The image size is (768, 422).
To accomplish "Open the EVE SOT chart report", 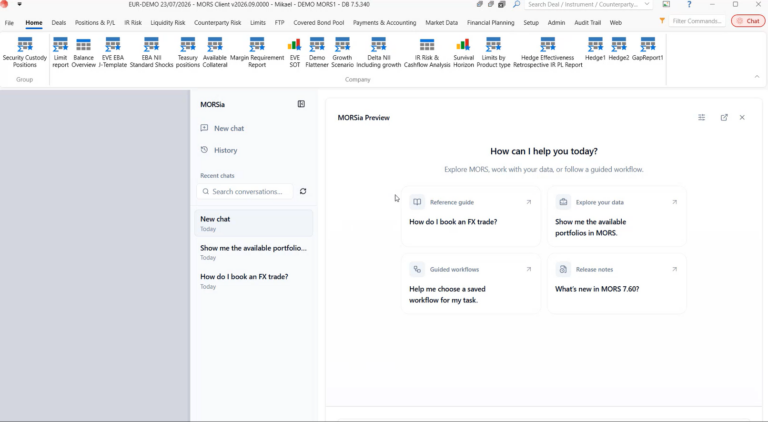I will pos(294,52).
